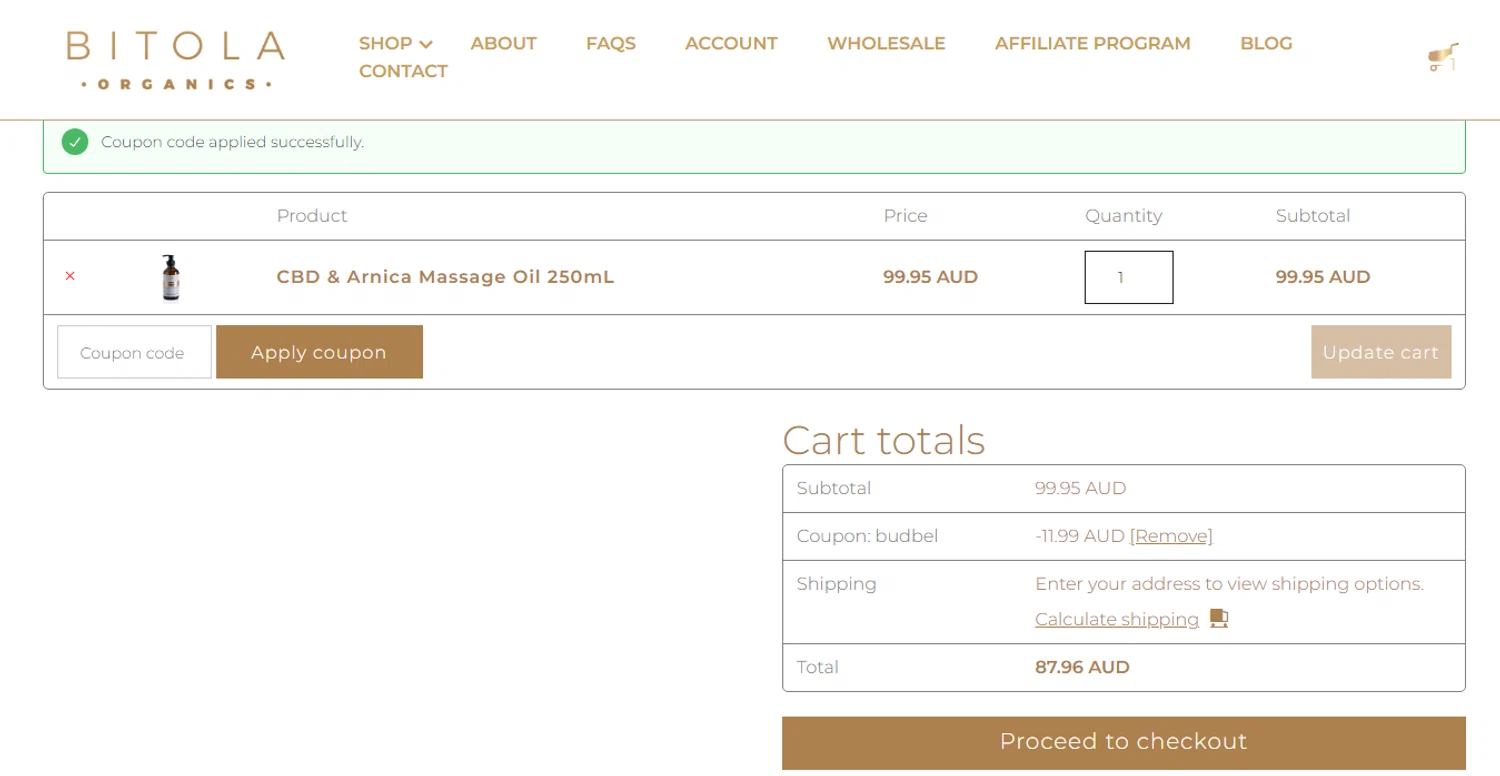Click the Cart totals heading
The height and width of the screenshot is (776, 1500).
click(884, 440)
